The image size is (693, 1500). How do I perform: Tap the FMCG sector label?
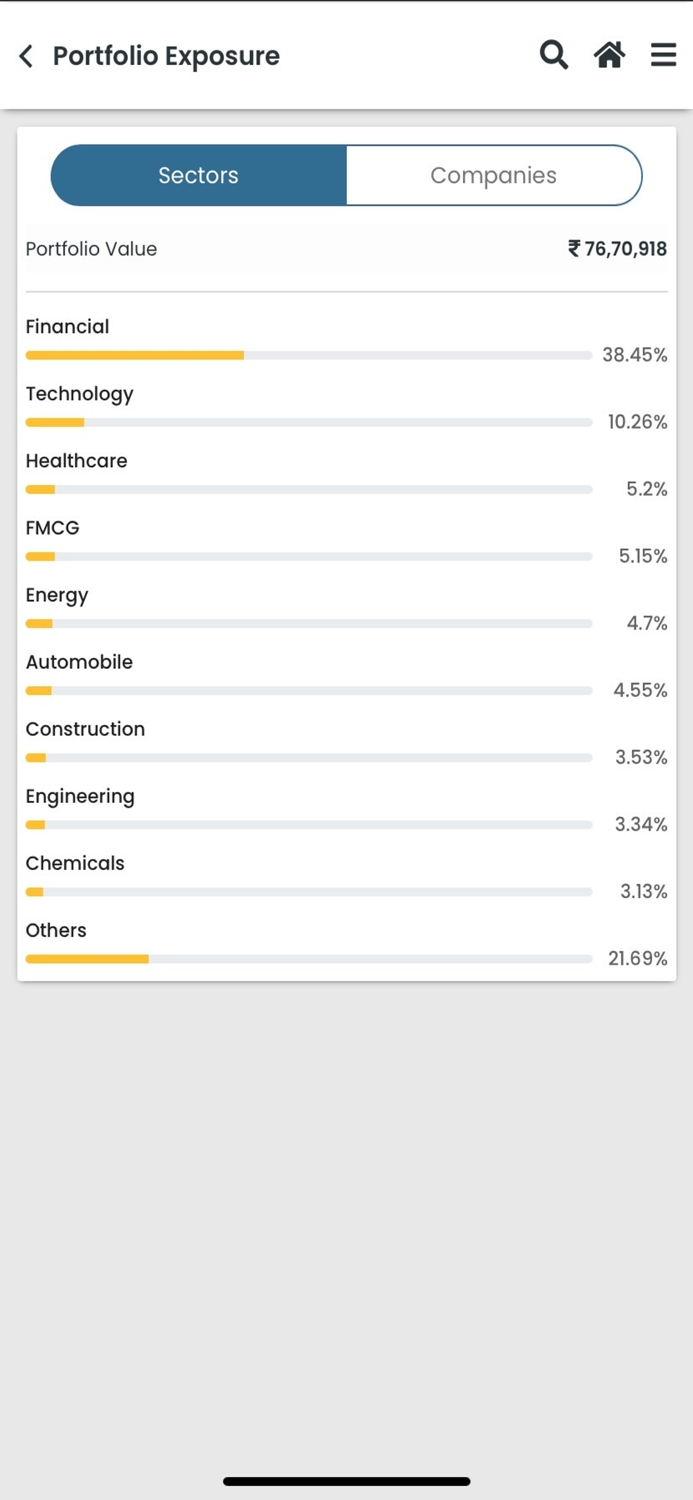[x=52, y=528]
